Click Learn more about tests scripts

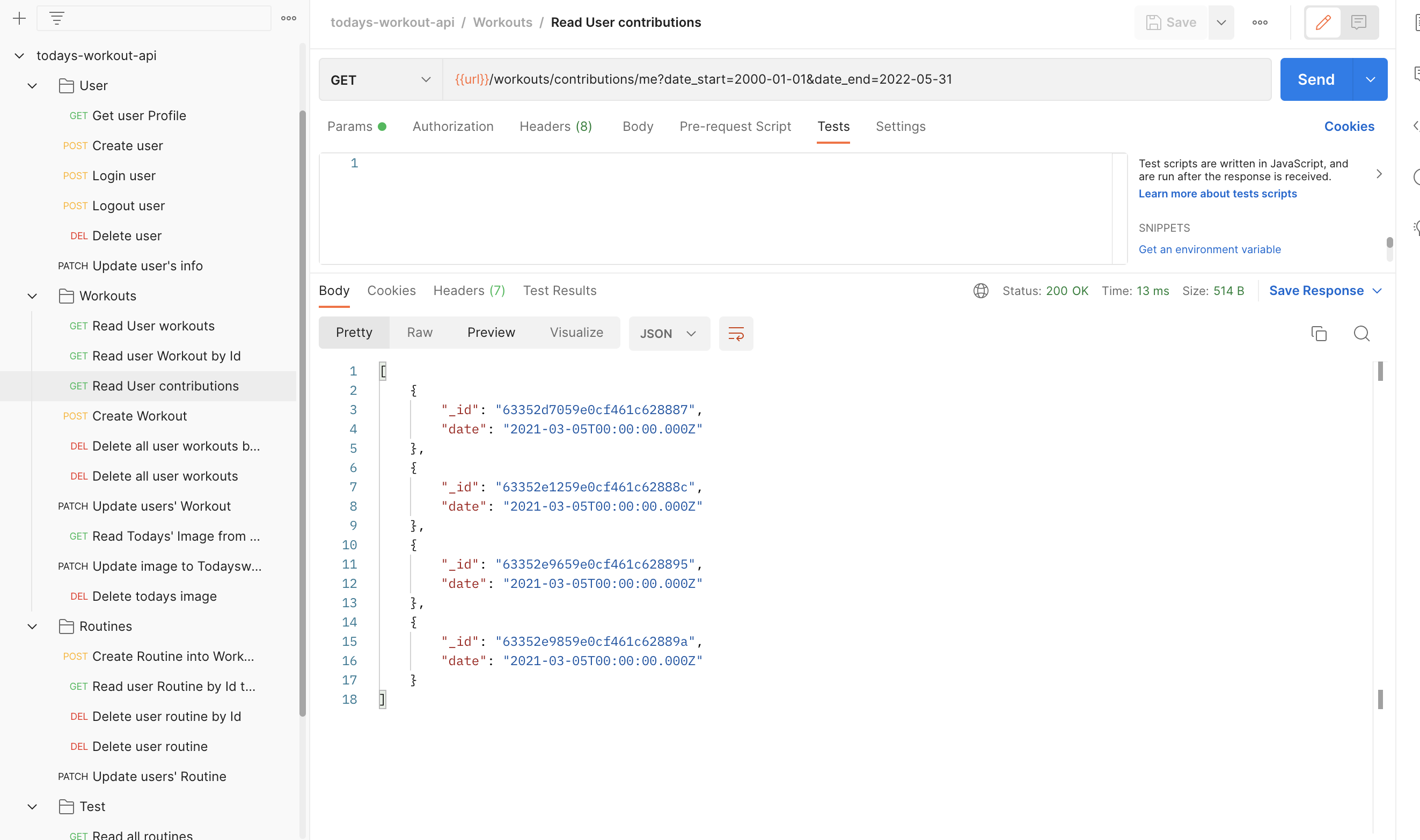point(1217,194)
